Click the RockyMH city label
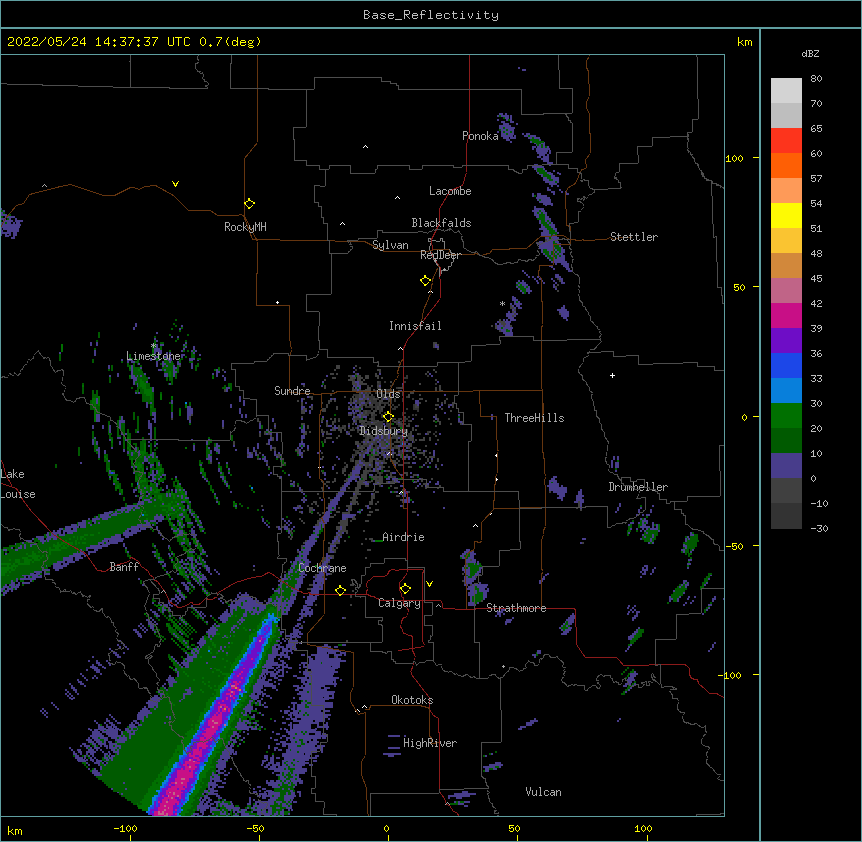 (x=245, y=226)
